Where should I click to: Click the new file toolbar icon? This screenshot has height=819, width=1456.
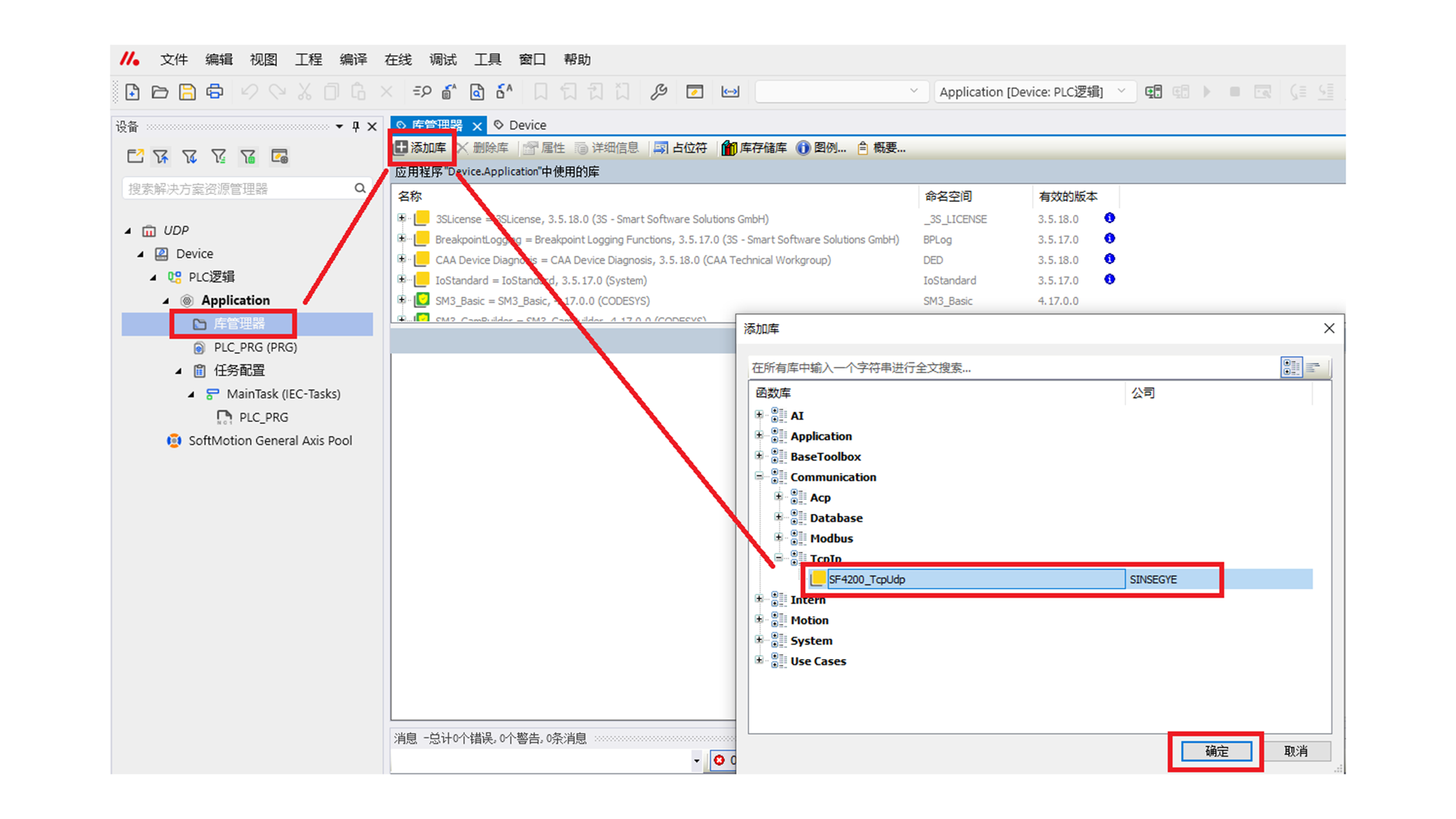(133, 92)
